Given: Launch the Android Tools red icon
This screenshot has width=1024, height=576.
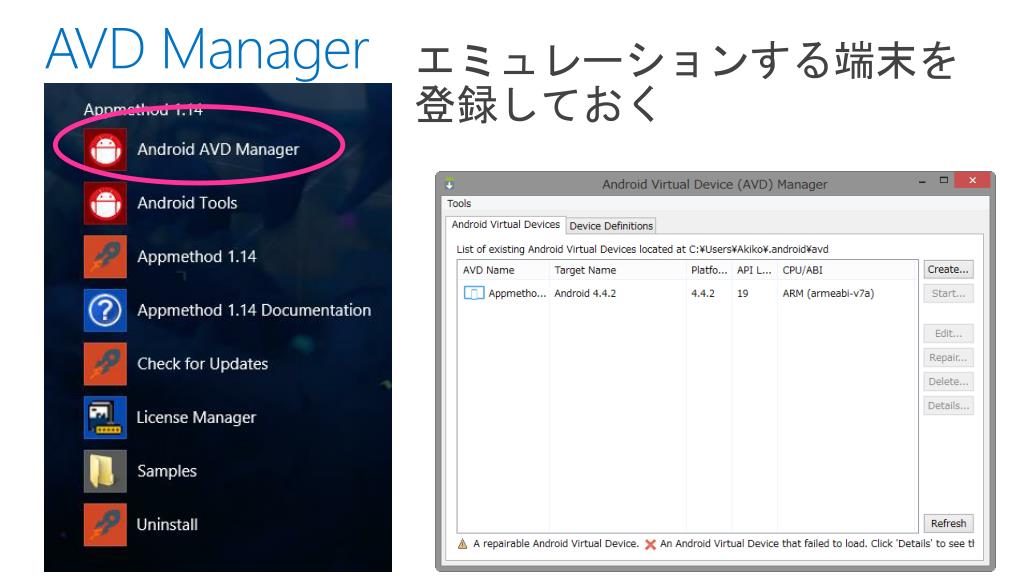Looking at the screenshot, I should click(105, 203).
